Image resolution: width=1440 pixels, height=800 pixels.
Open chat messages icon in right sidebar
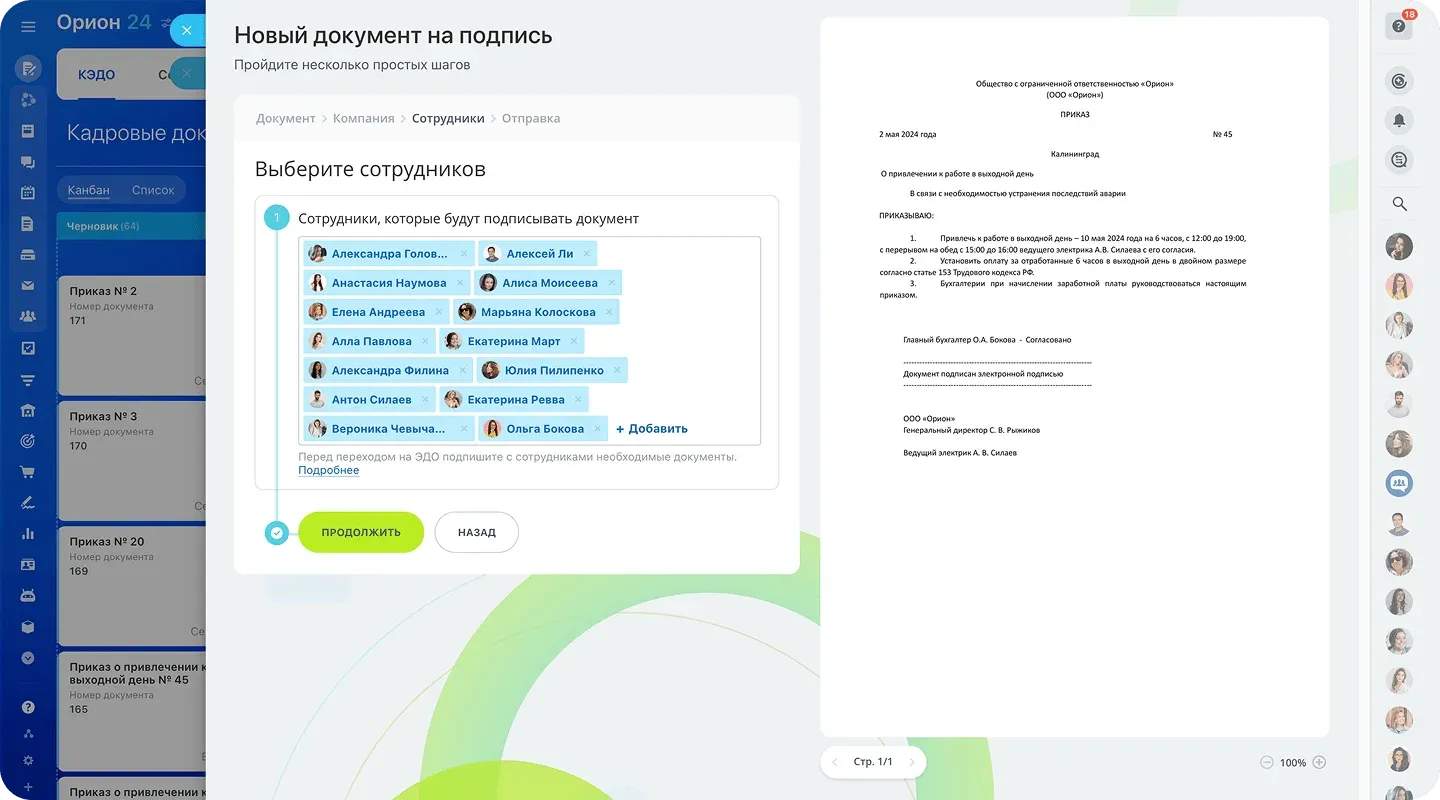pyautogui.click(x=1399, y=159)
